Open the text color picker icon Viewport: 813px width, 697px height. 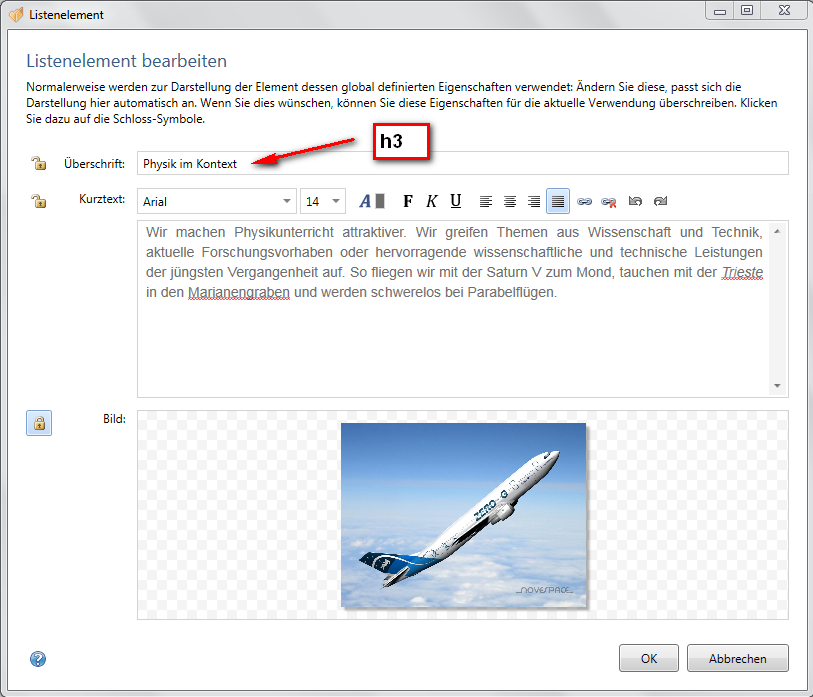point(372,201)
